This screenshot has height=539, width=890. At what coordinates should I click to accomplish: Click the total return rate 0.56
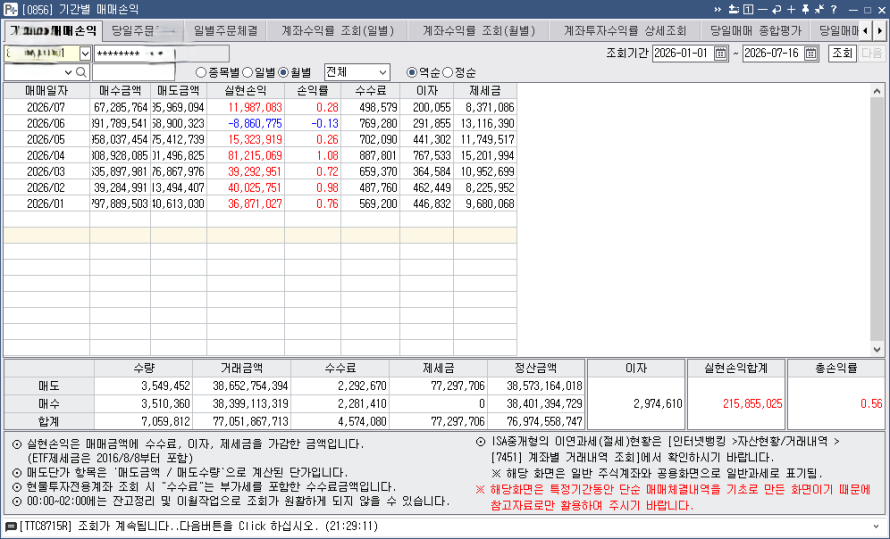(x=871, y=404)
